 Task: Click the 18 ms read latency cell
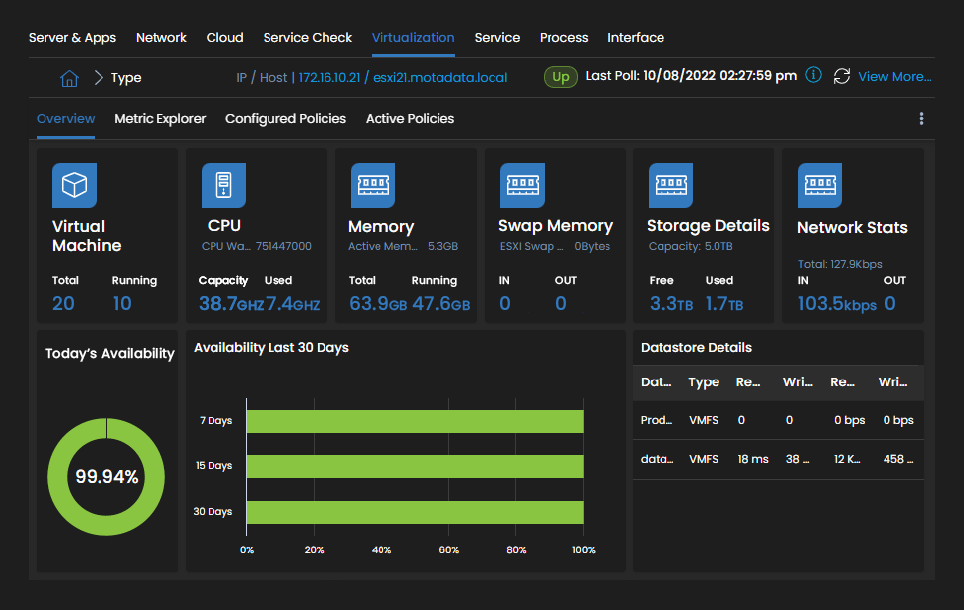(x=753, y=459)
